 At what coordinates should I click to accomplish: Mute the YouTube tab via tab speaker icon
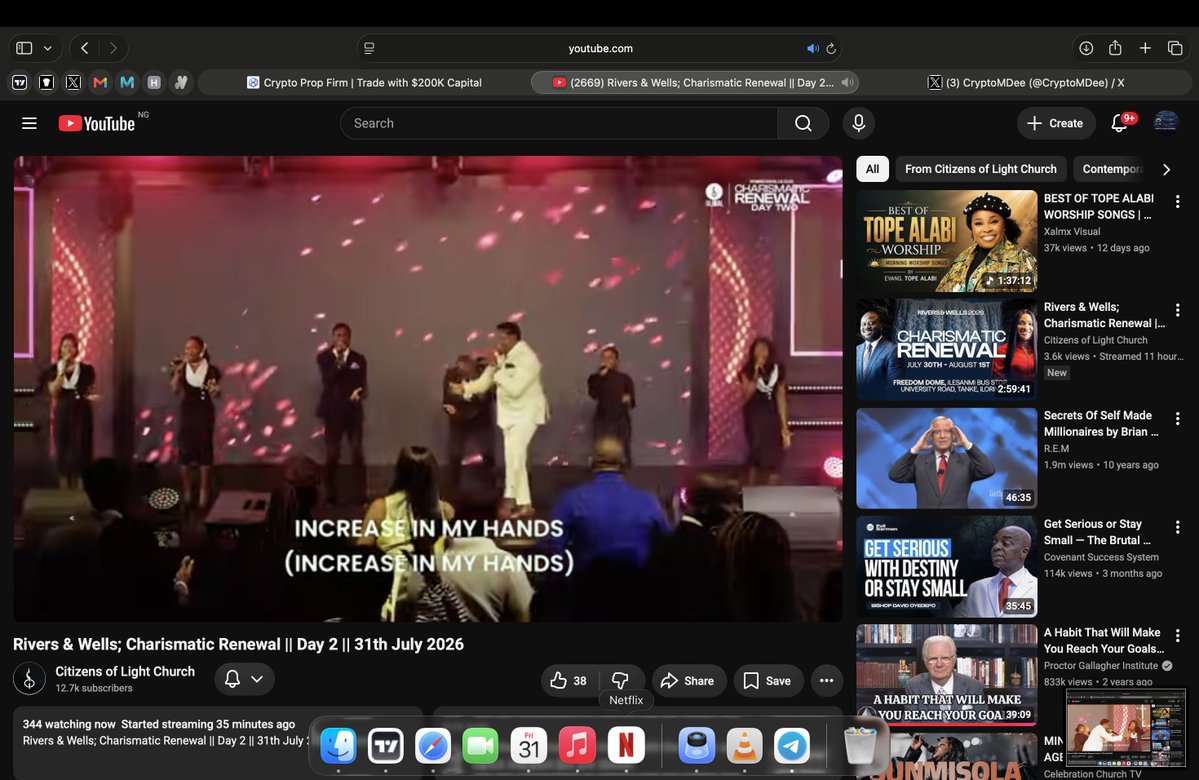[847, 83]
